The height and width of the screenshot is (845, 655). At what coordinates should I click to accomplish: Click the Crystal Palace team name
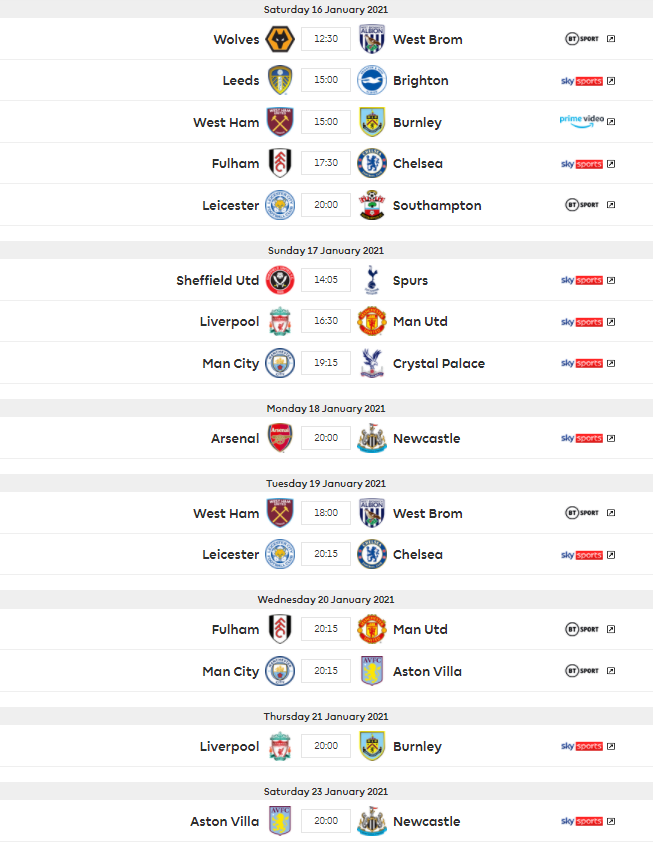pos(439,364)
